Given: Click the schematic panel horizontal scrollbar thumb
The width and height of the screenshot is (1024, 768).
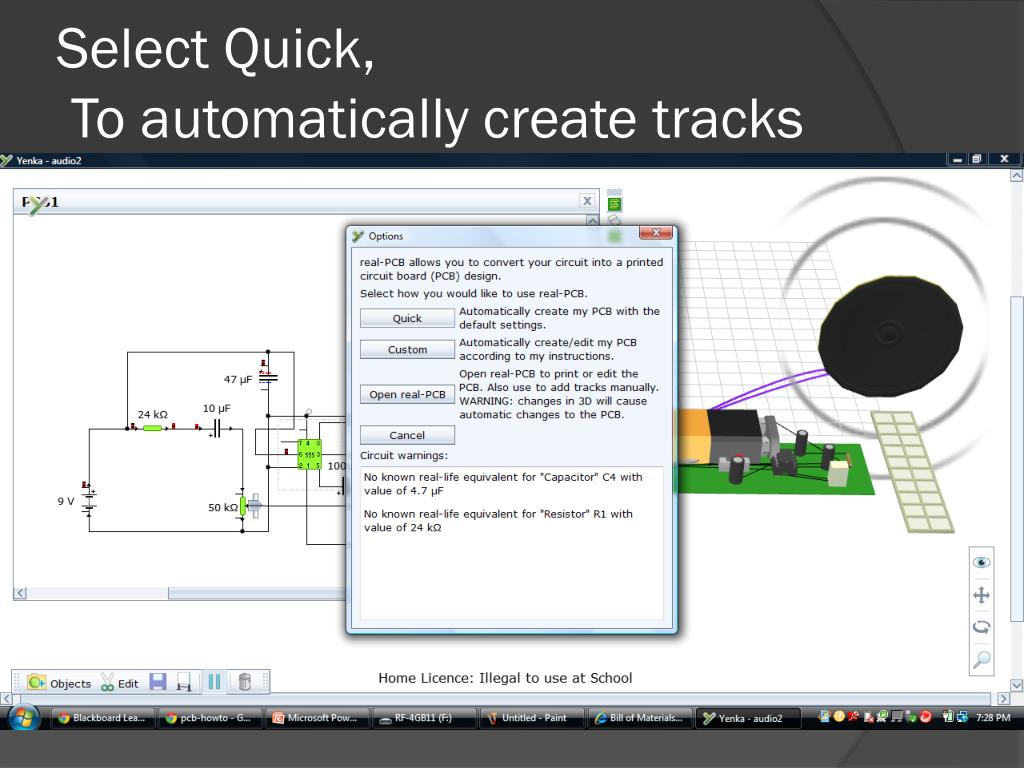Looking at the screenshot, I should pos(256,593).
